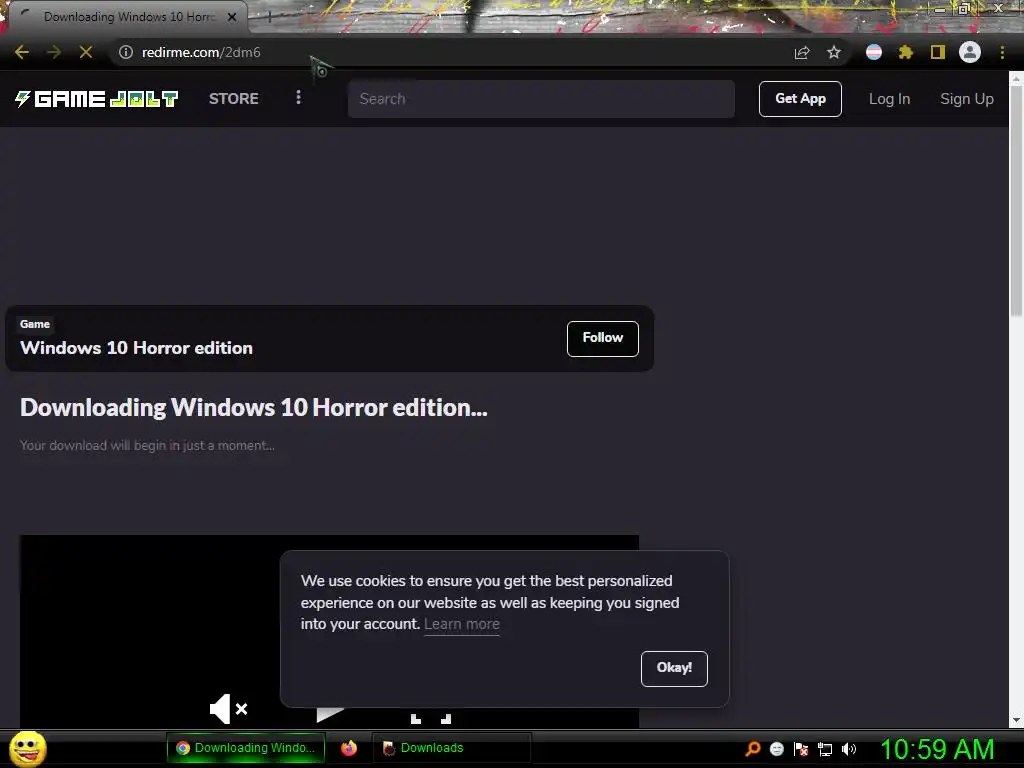Screen dimensions: 1024x768
Task: Go back with the browser back arrow
Action: [x=22, y=52]
